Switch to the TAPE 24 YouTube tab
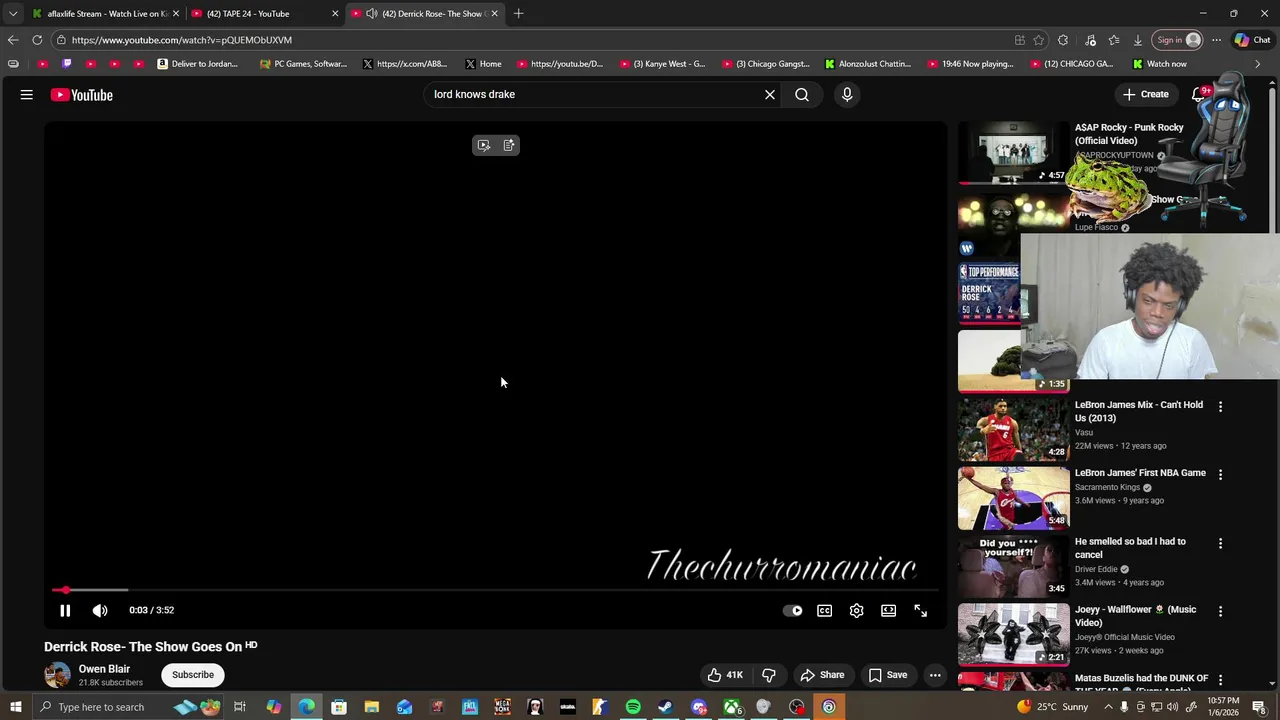Viewport: 1280px width, 720px height. (265, 13)
